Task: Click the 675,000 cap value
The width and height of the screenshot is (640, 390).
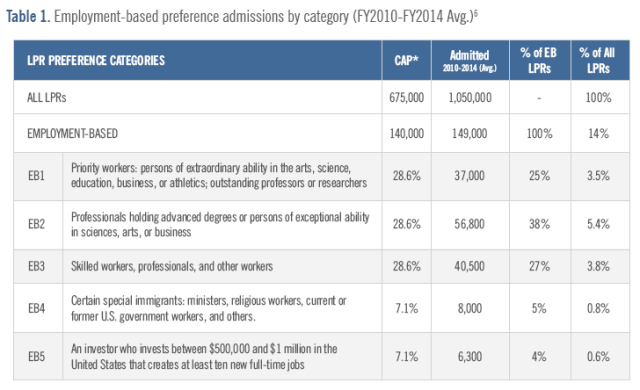Action: (406, 98)
